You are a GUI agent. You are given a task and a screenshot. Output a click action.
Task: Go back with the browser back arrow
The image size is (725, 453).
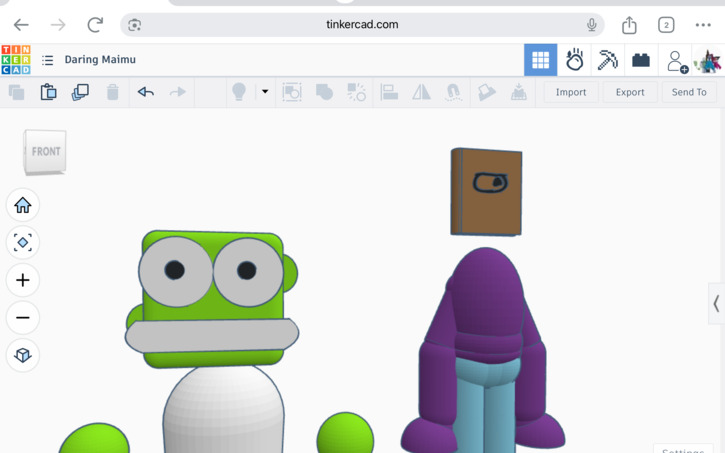click(x=21, y=24)
